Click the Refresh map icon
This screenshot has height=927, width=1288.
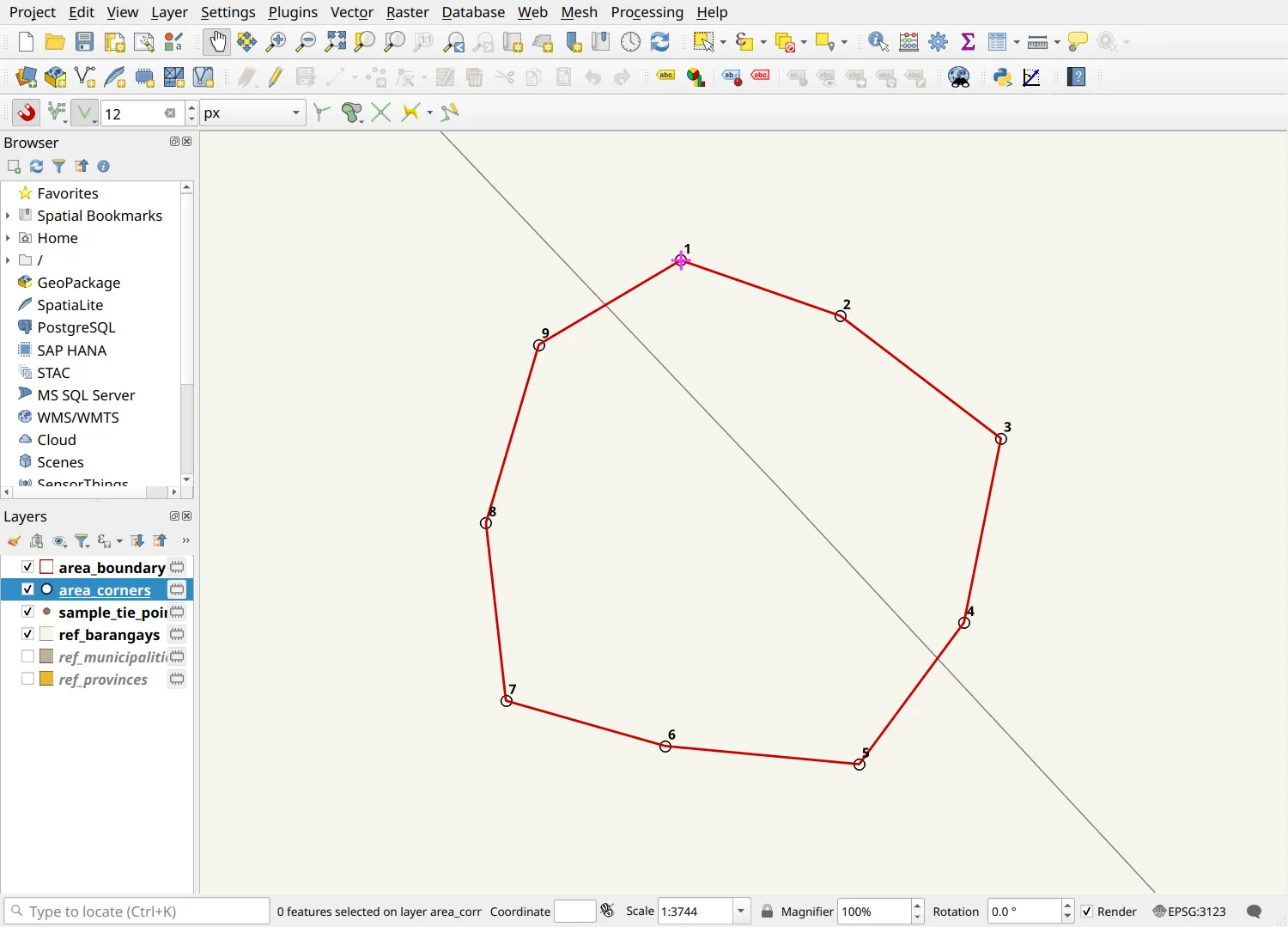659,41
